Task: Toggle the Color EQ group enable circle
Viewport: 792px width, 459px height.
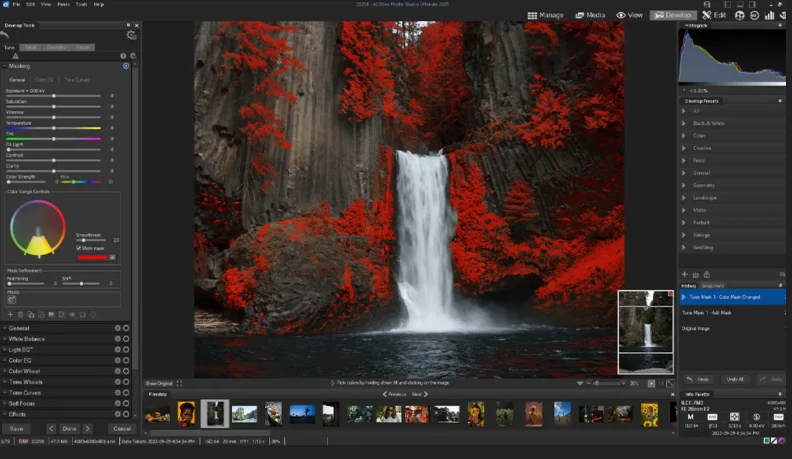Action: pos(126,361)
